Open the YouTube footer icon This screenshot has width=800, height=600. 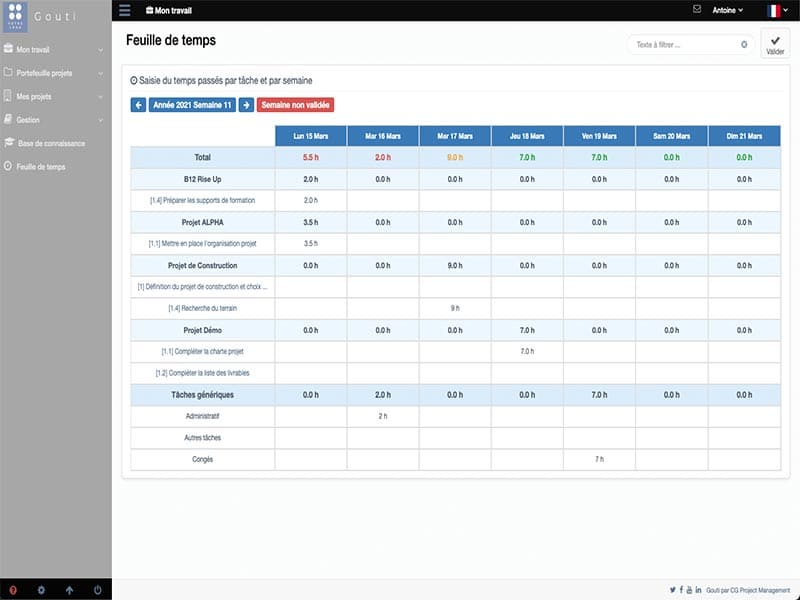tap(689, 590)
